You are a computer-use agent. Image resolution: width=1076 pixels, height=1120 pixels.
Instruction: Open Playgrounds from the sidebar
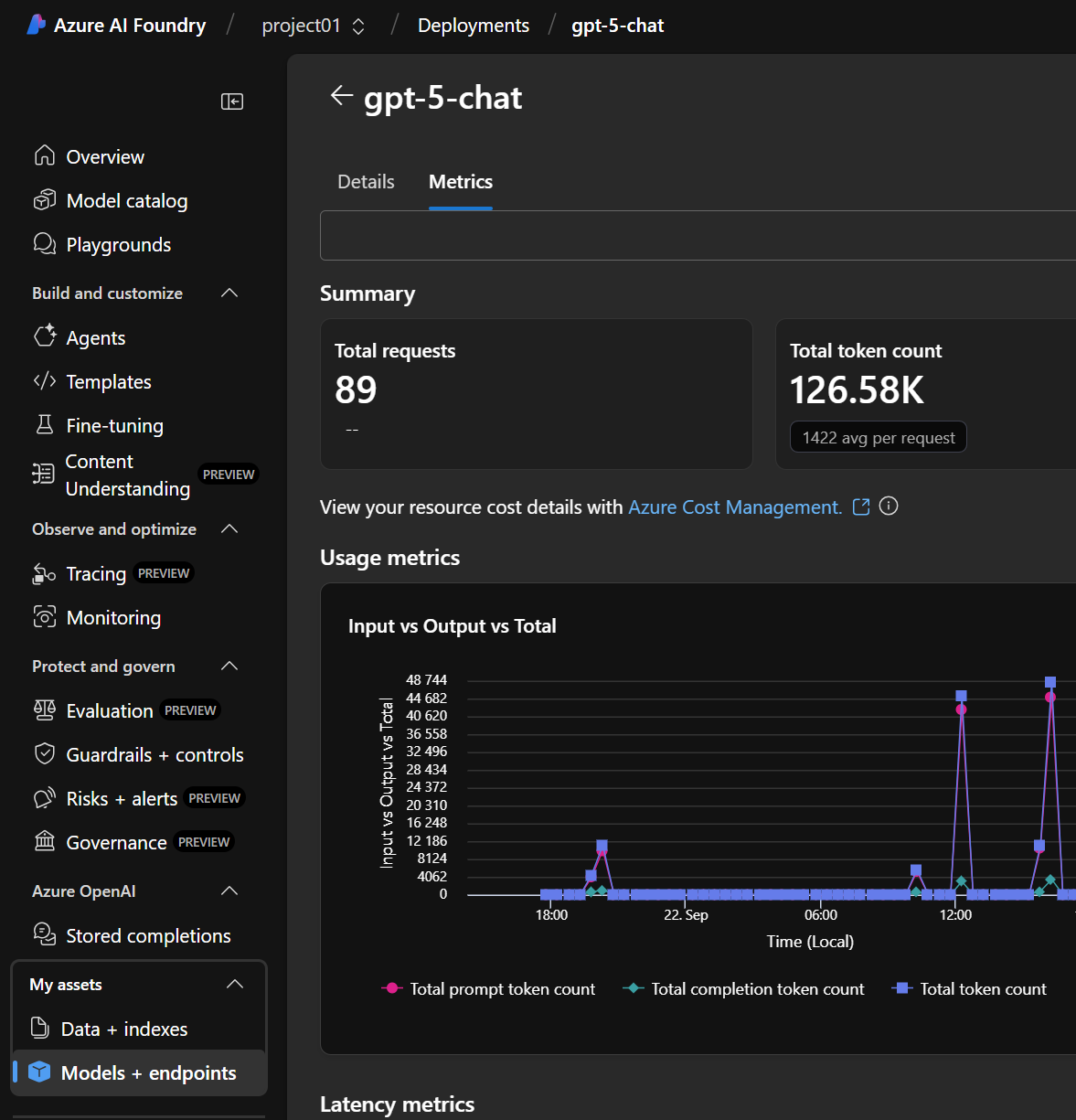118,245
